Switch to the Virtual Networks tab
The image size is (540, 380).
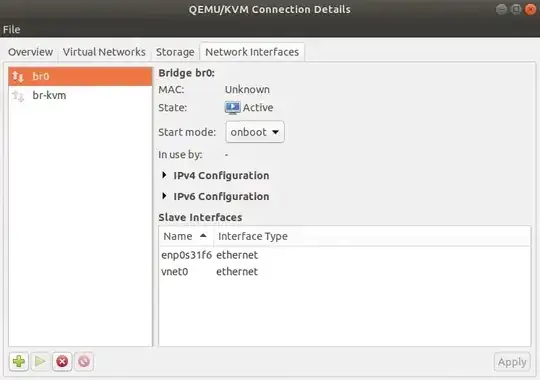pos(104,52)
